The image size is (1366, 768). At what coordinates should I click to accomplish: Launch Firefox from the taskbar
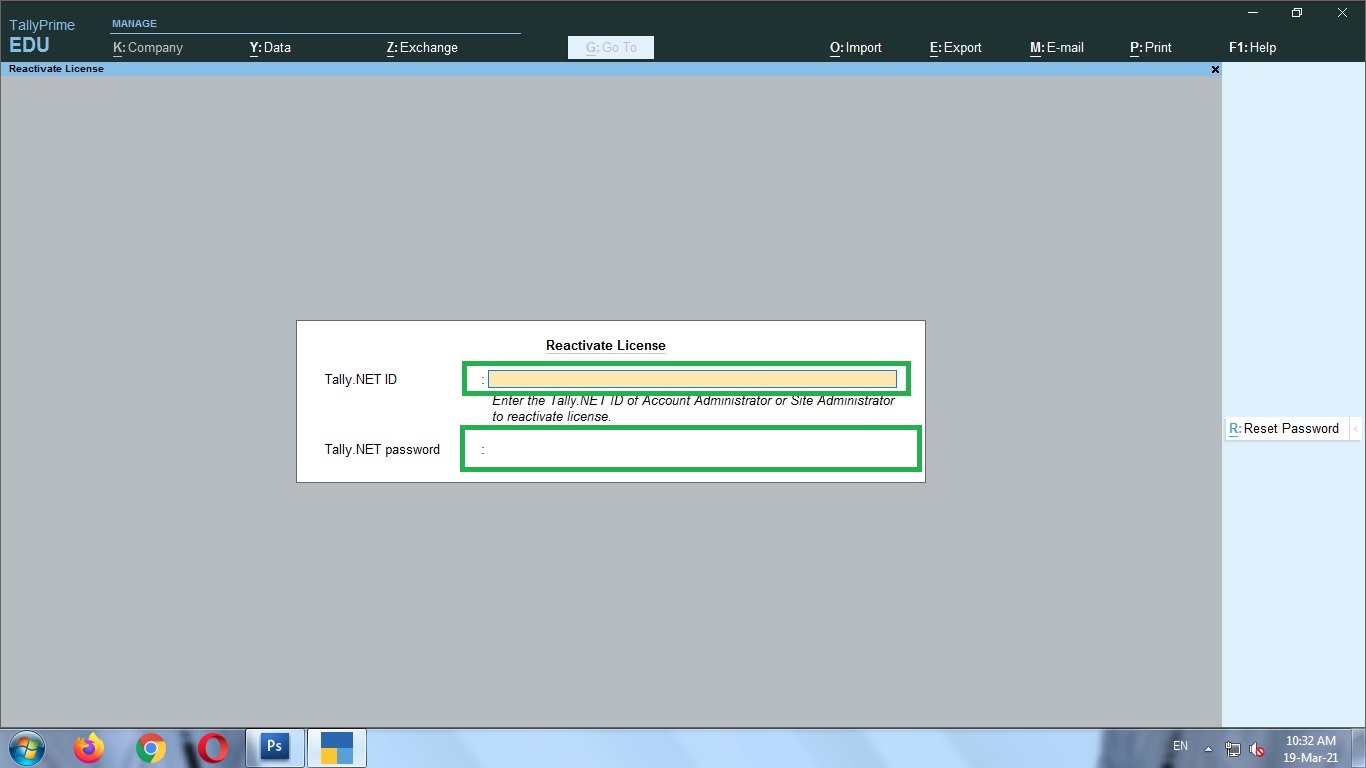click(x=89, y=748)
